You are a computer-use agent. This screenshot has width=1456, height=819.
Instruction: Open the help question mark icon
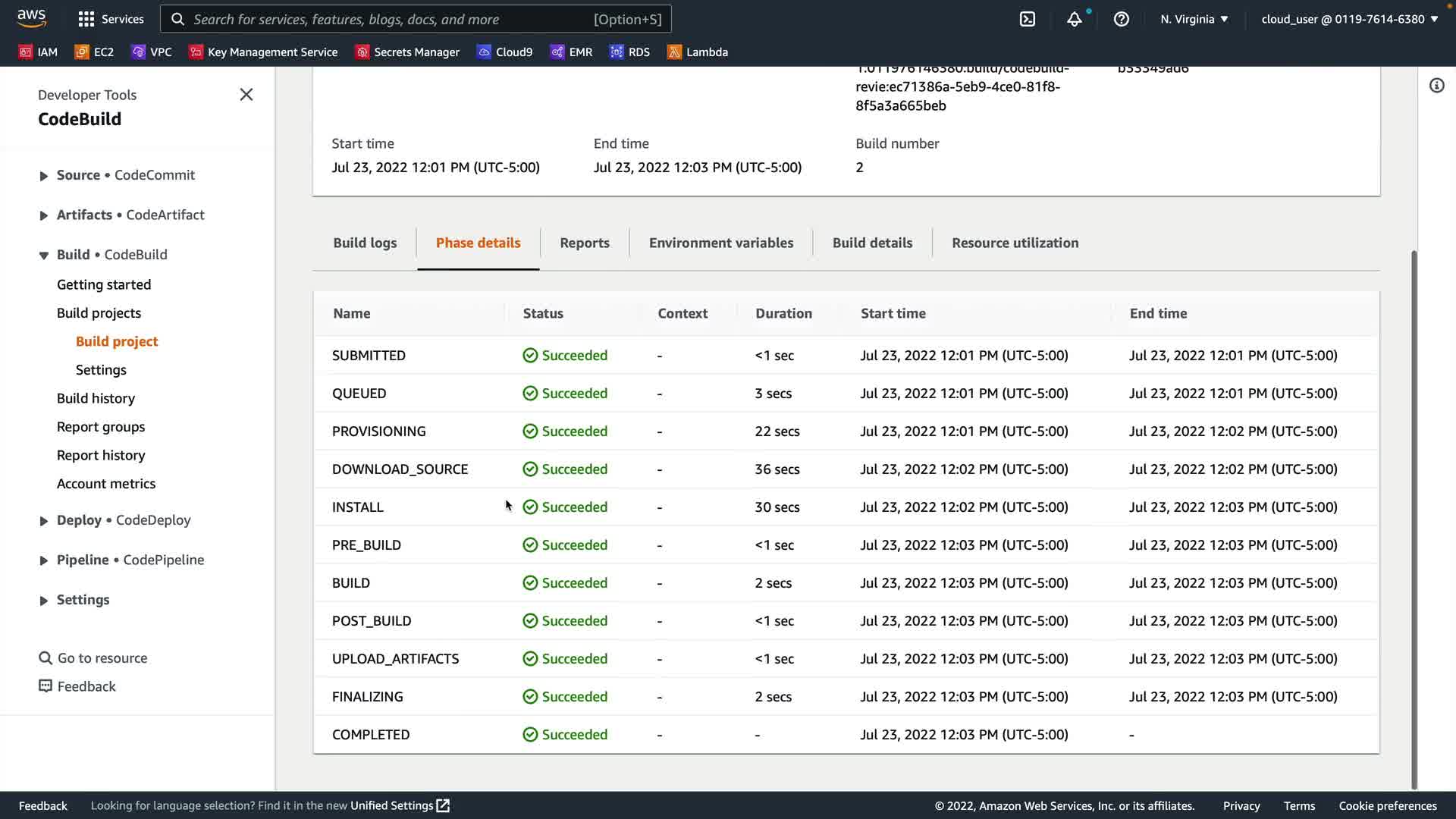1121,19
